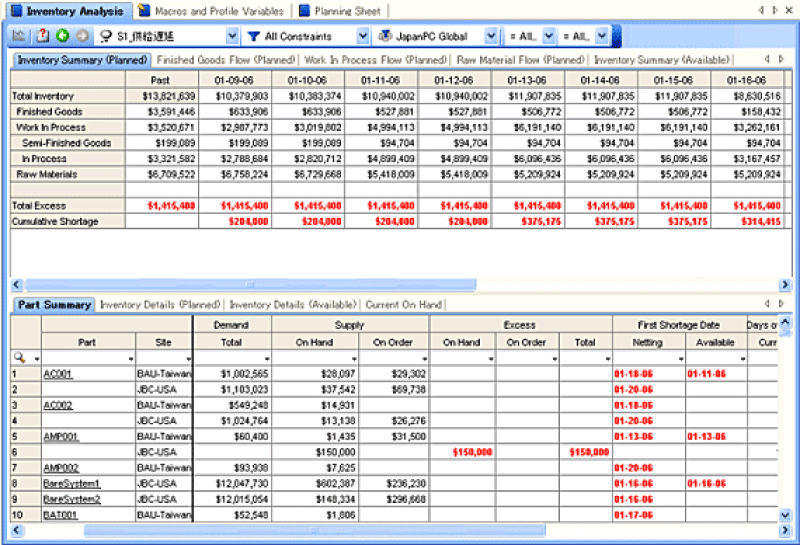Open the Site column filter dropdown

(x=189, y=359)
